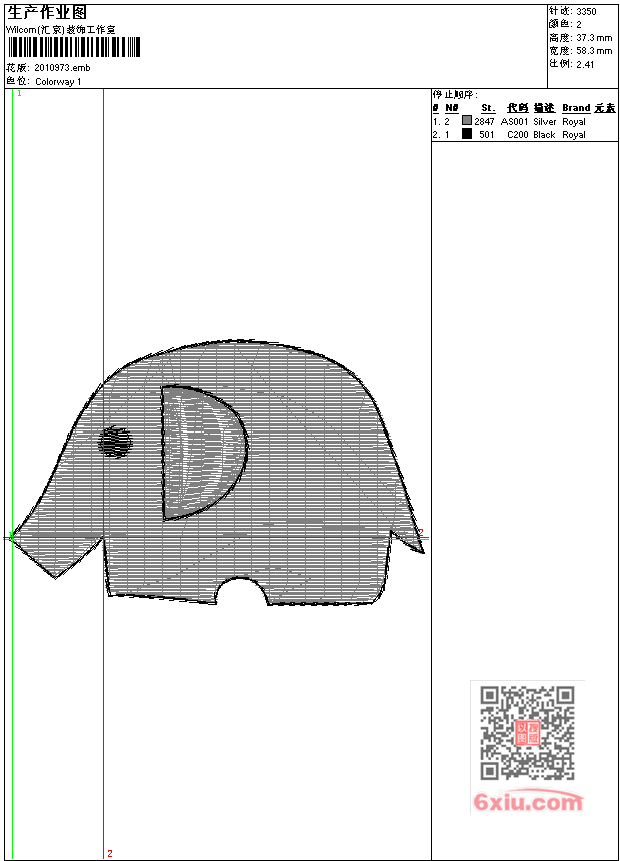Open the 6xiu.com link
This screenshot has width=620, height=861.
tap(527, 802)
